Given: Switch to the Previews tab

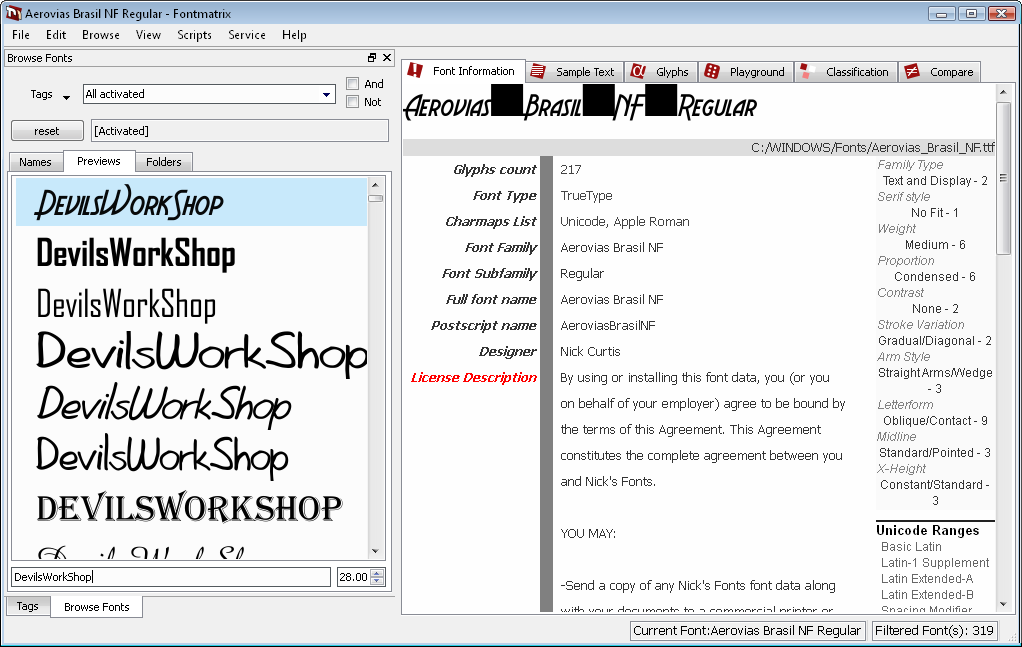Looking at the screenshot, I should coord(98,161).
